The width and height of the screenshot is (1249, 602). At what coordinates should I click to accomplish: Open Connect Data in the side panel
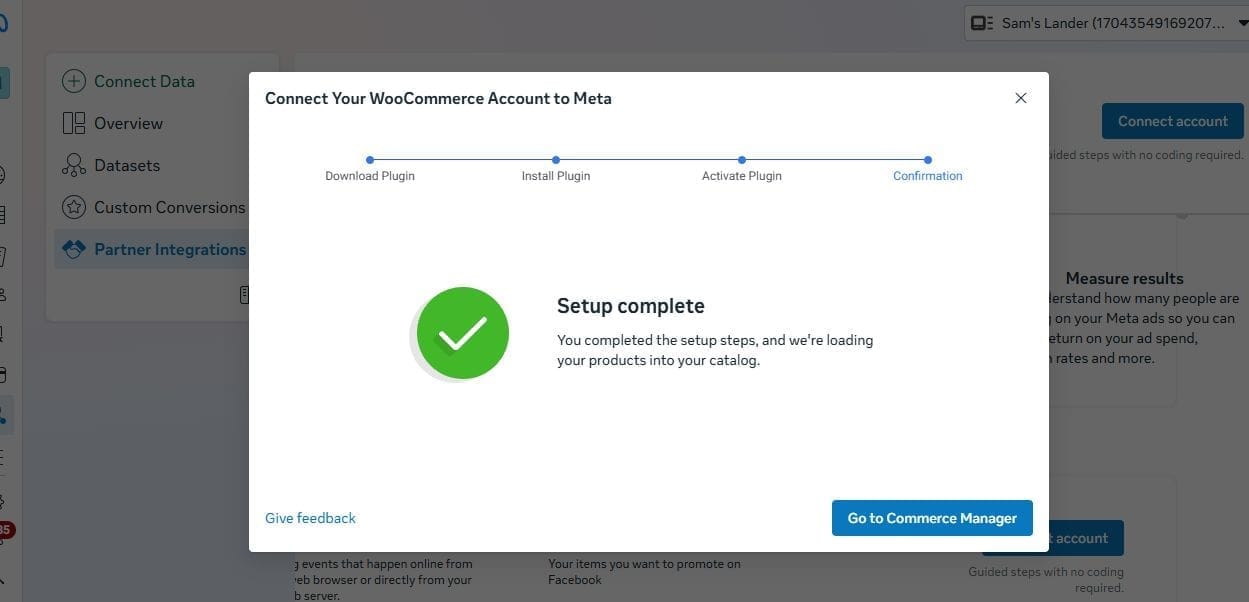click(x=144, y=81)
